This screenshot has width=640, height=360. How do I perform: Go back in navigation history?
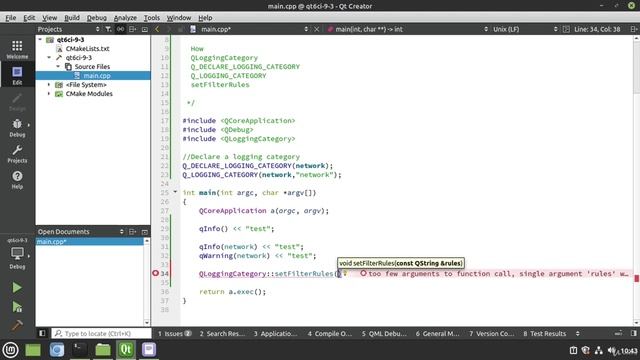pos(157,29)
